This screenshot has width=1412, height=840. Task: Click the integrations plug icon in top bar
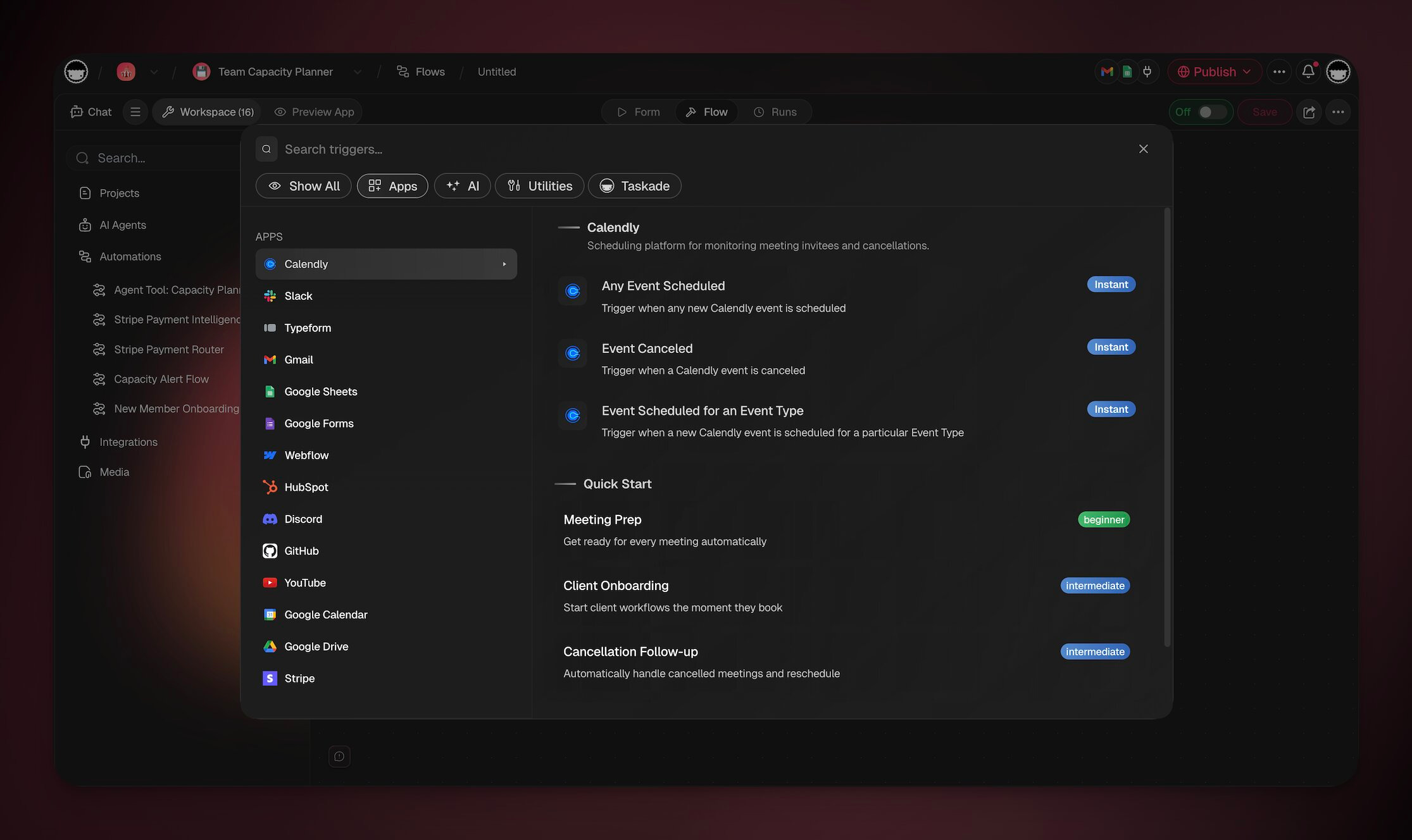[1147, 71]
